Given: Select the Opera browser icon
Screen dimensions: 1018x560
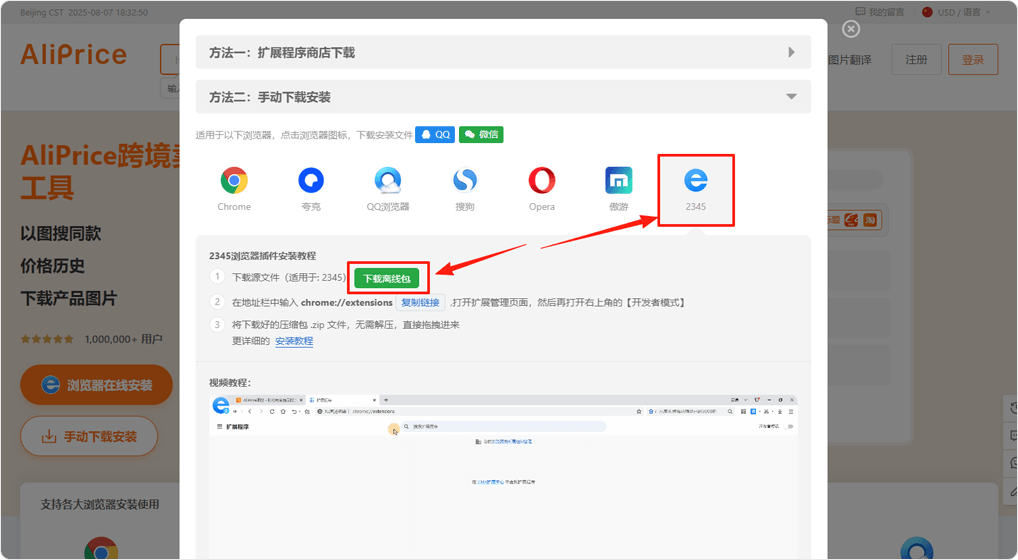Looking at the screenshot, I should point(542,181).
